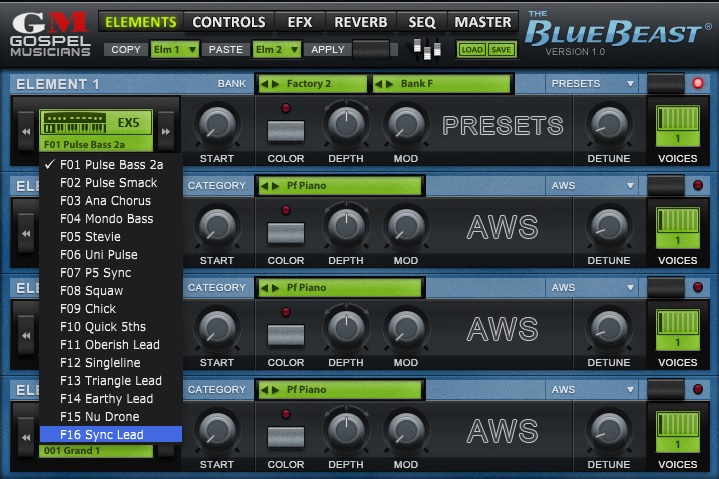The height and width of the screenshot is (479, 719).
Task: Click previous arrow on Factory 2 bank
Action: coord(264,84)
